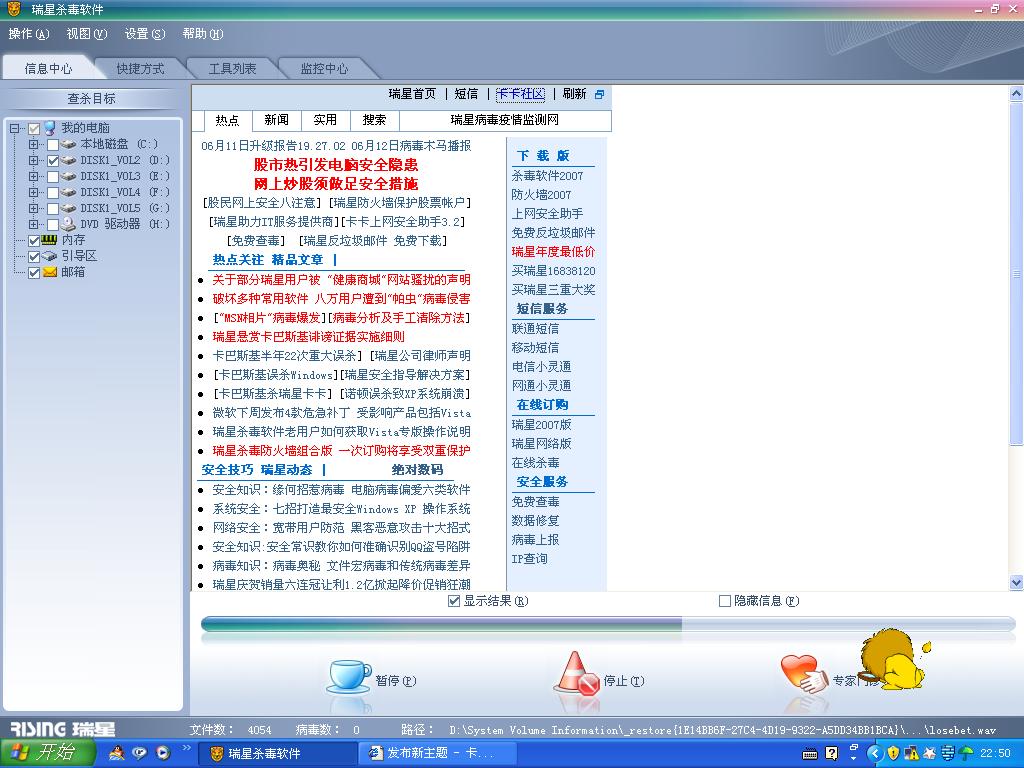The image size is (1024, 768).
Task: Expand the DISK1_VOL5 (G:) tree node
Action: coord(33,208)
